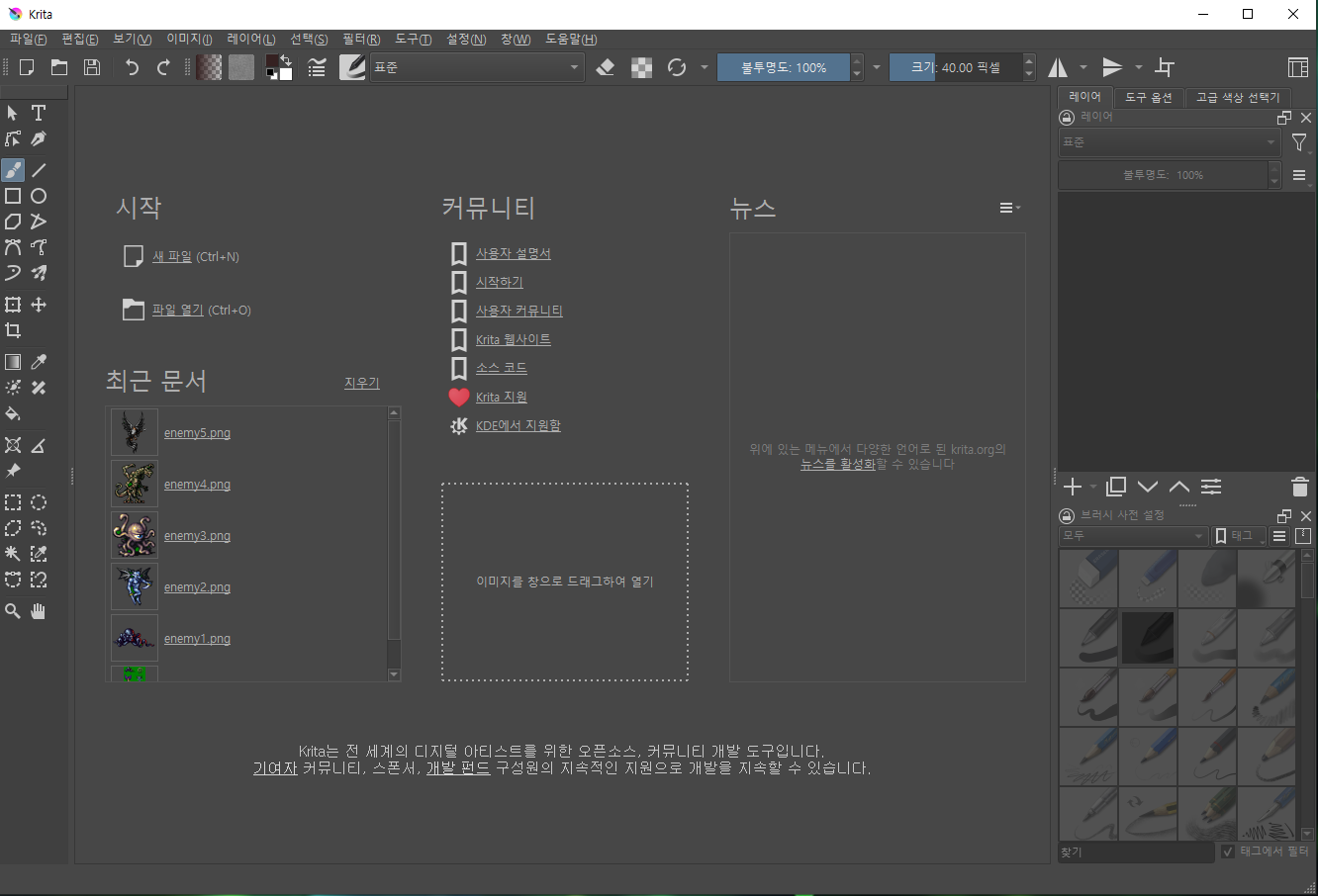Select the Rectangular Selection tool

coord(13,502)
